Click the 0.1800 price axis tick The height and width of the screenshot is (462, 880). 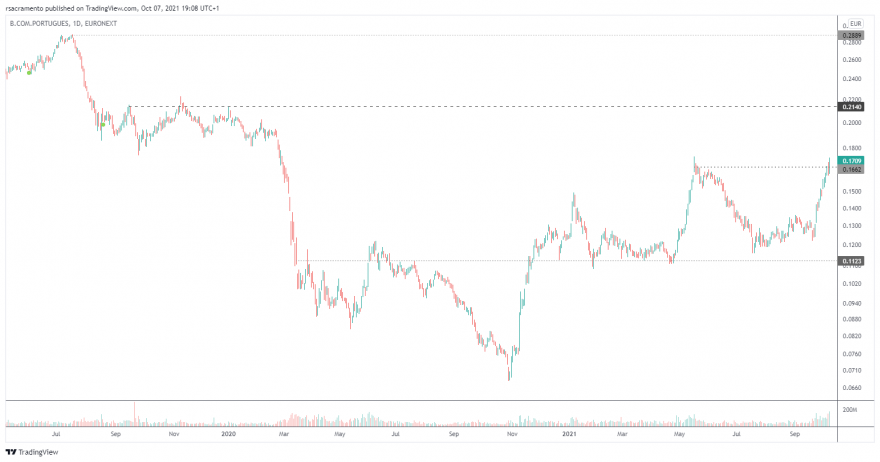click(x=851, y=149)
